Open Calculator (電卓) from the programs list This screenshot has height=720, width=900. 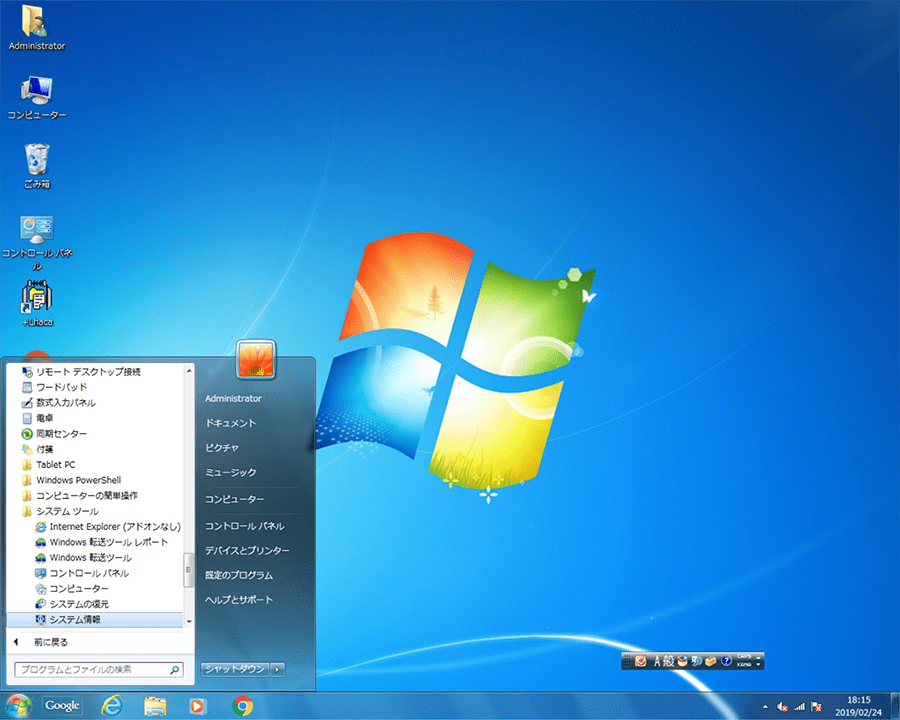coord(45,418)
